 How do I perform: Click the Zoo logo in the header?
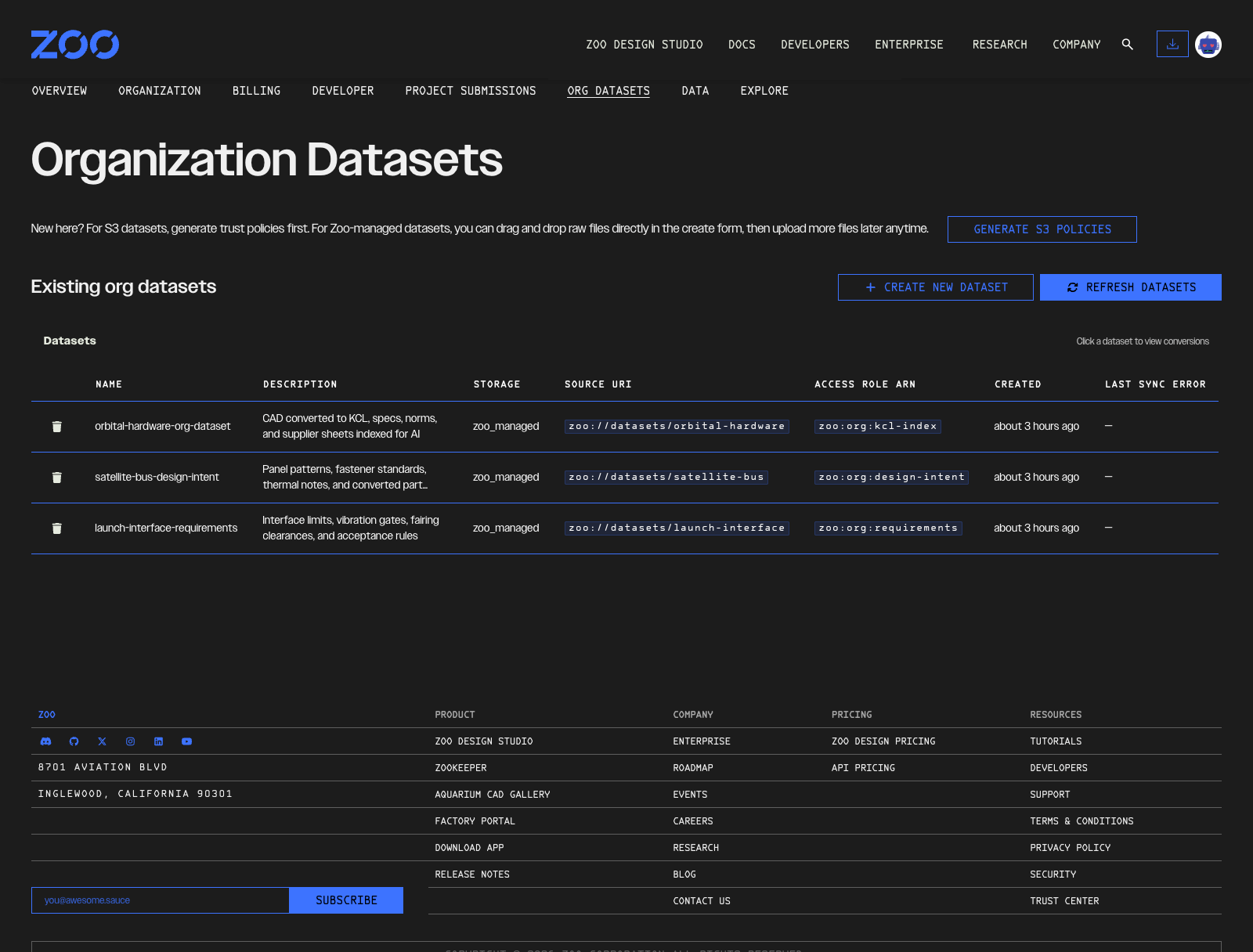[x=75, y=45]
